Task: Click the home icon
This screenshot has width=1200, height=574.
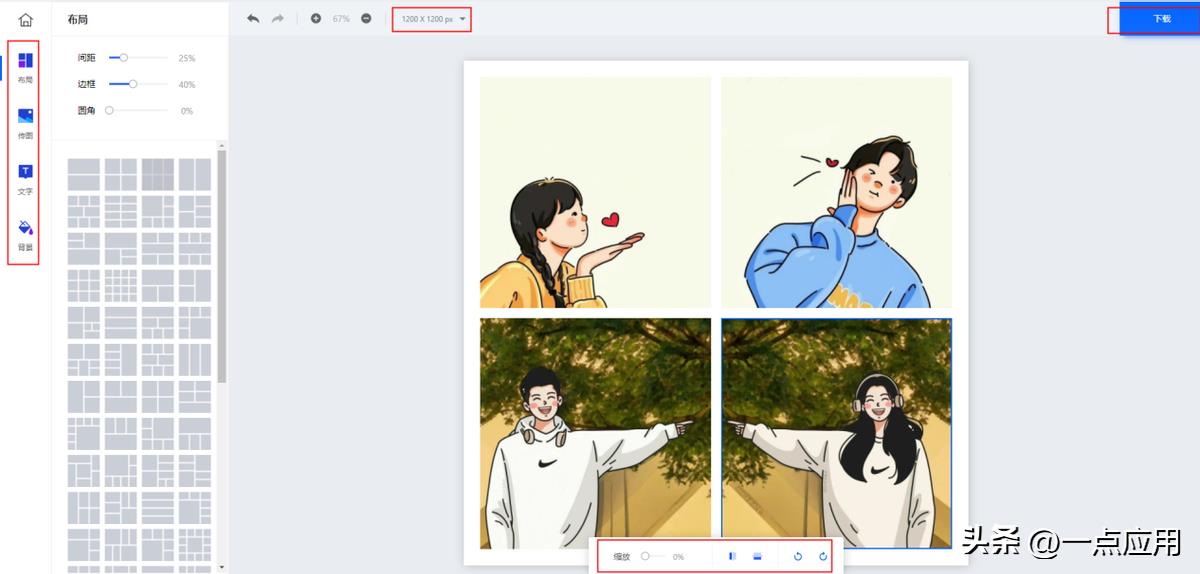Action: click(x=26, y=19)
